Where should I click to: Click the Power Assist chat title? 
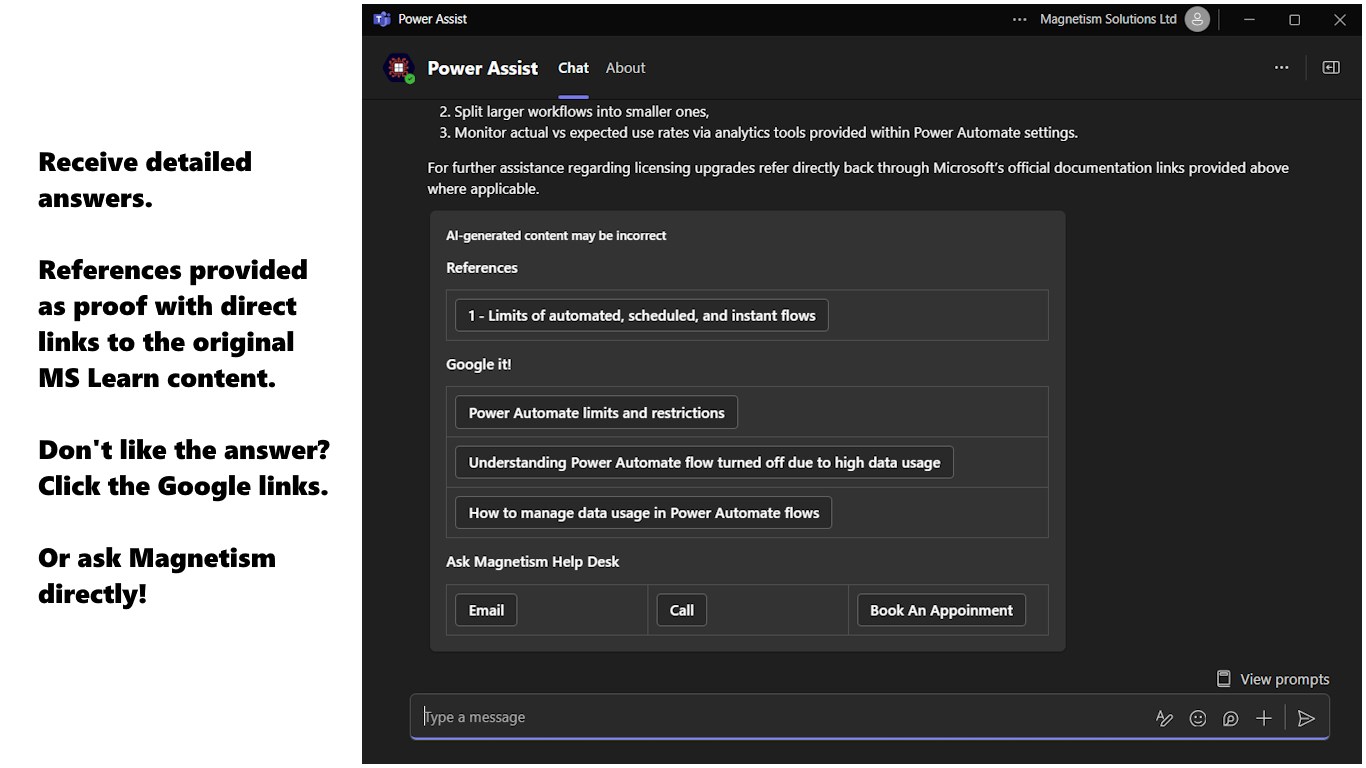pos(483,68)
